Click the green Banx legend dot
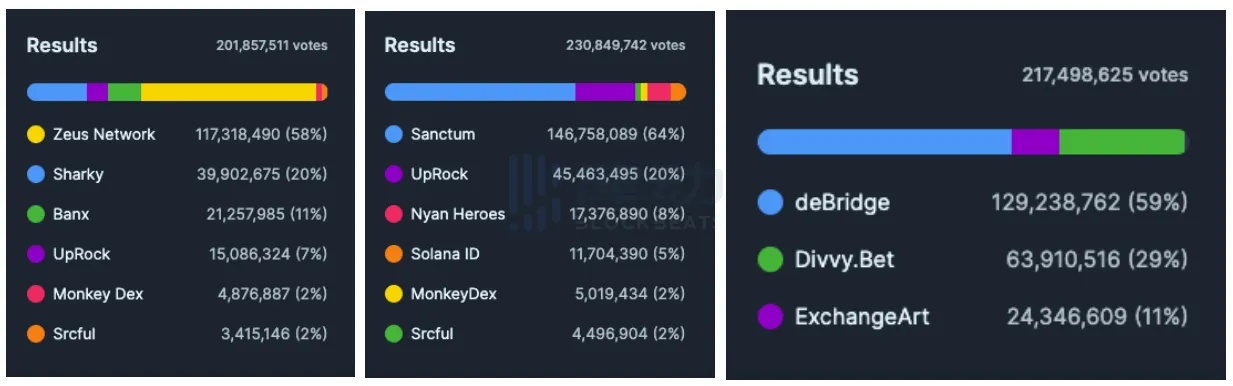 point(36,214)
